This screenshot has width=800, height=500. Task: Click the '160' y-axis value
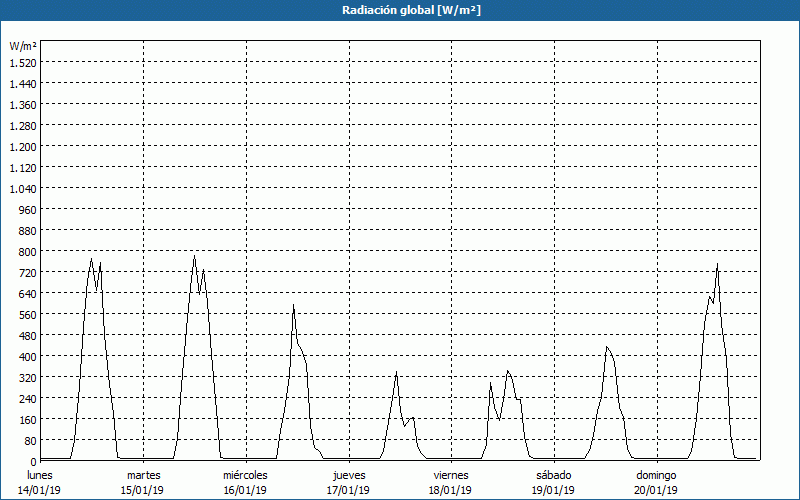pyautogui.click(x=28, y=419)
